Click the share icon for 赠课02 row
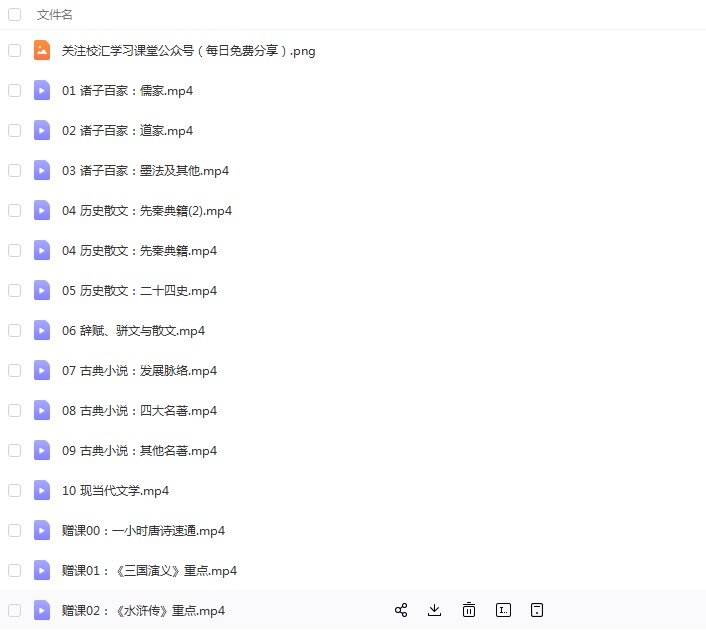The image size is (706, 637). tap(401, 610)
